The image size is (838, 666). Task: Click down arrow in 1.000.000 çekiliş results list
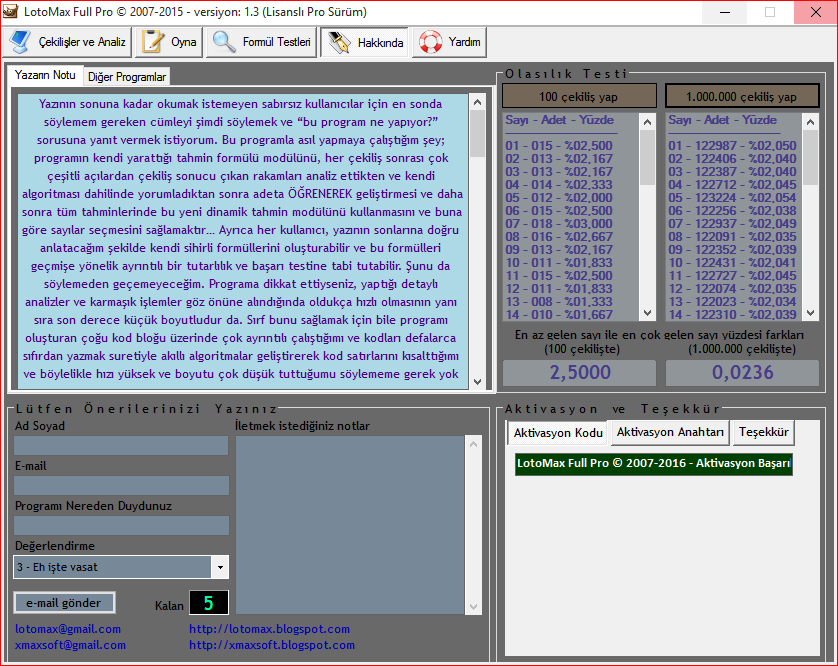click(x=810, y=313)
